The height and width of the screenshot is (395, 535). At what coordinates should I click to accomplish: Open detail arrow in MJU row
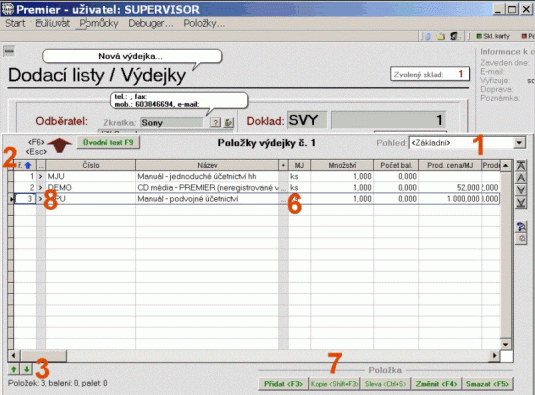tap(41, 176)
